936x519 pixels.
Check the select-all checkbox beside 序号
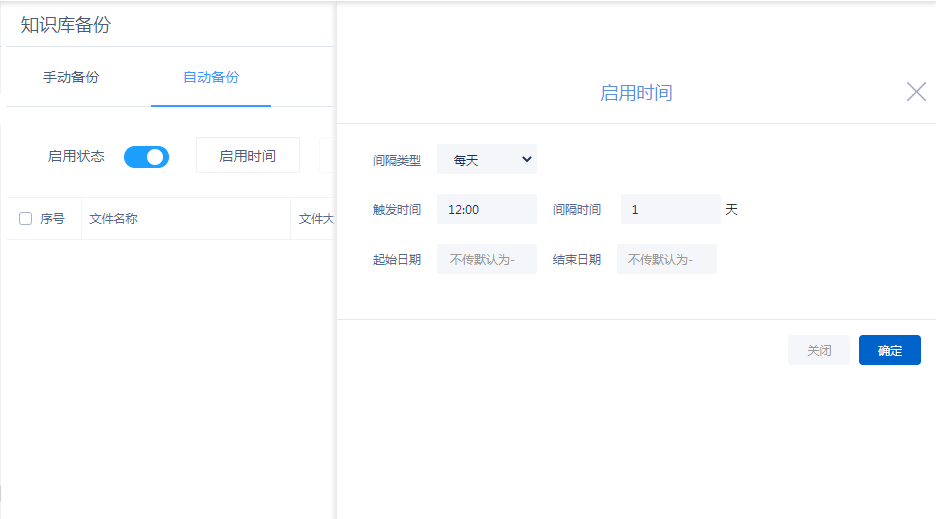[x=26, y=219]
